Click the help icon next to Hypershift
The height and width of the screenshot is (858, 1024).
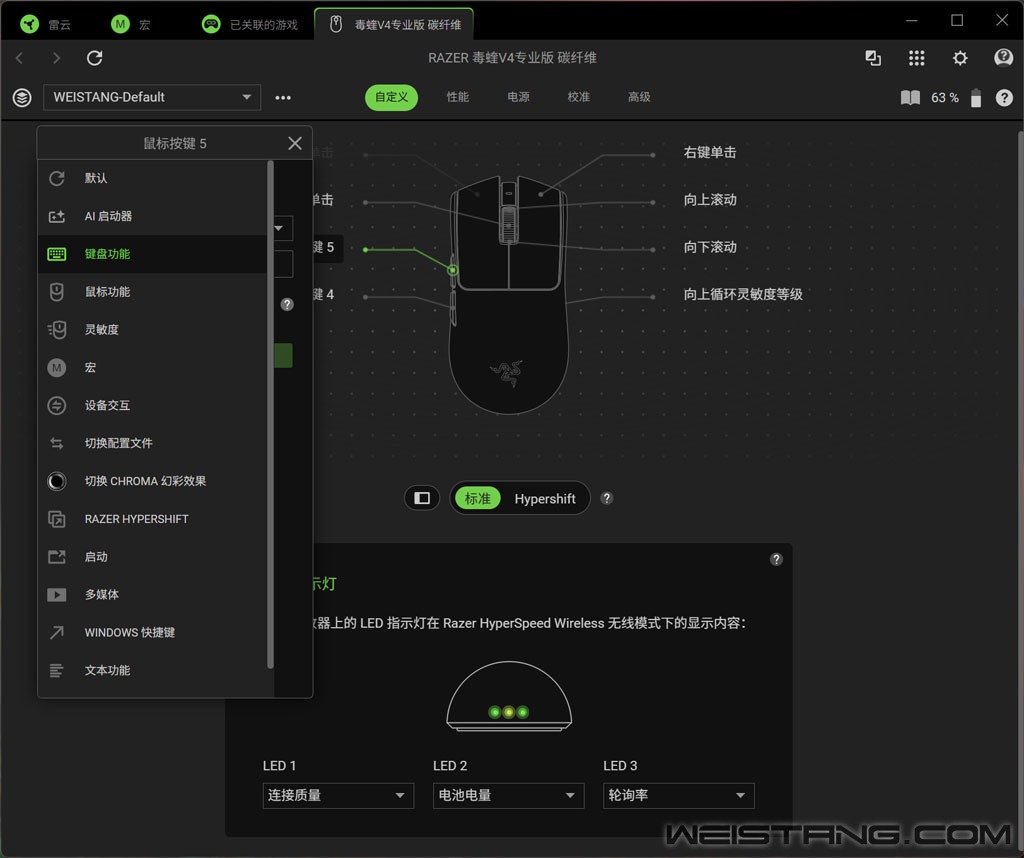[607, 498]
